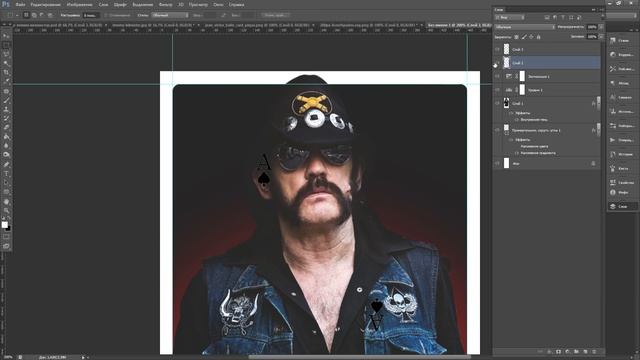Select the Horizontal Type tool

[x=6, y=173]
